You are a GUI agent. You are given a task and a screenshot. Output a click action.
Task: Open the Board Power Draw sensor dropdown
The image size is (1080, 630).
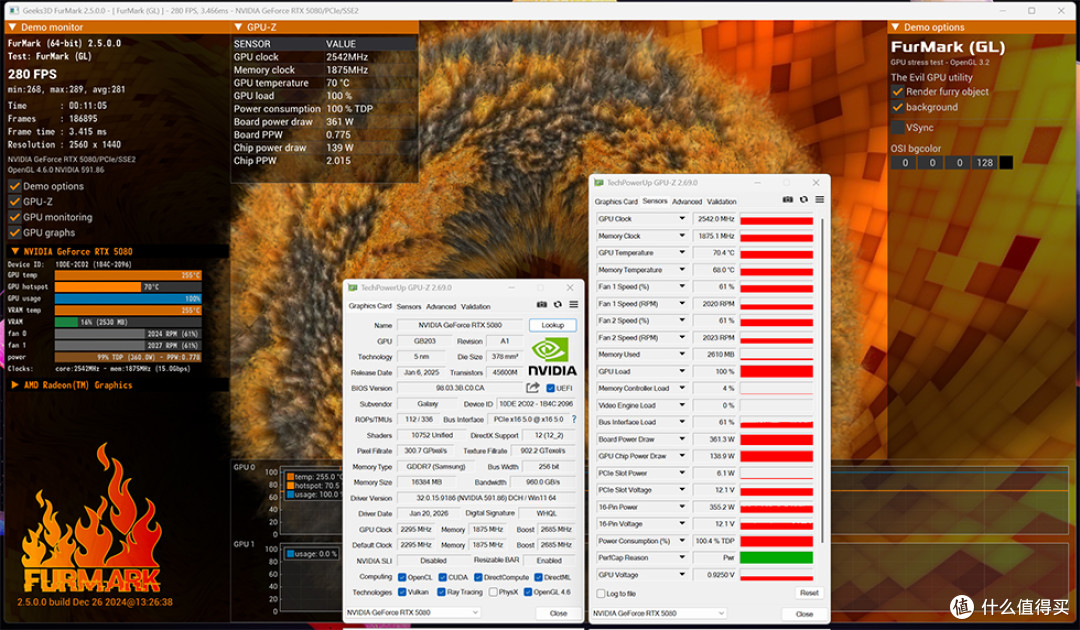click(x=682, y=439)
